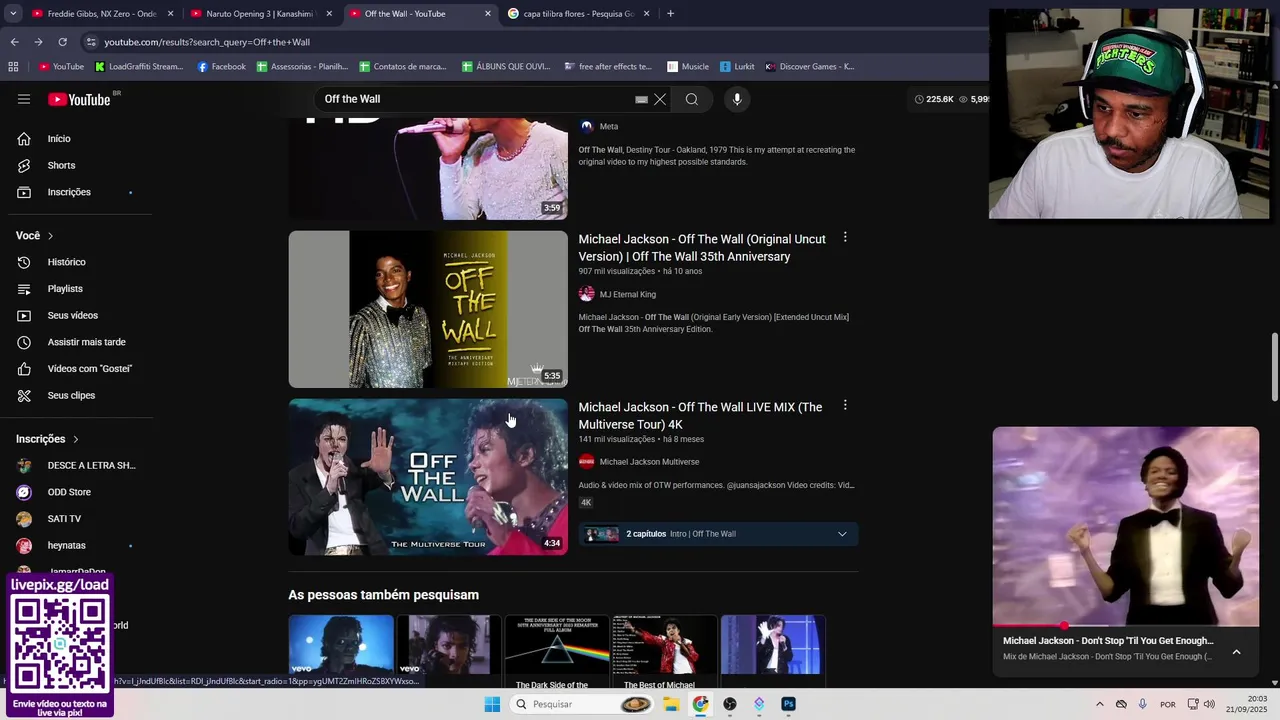Open the YouTube bookmark

pos(61,67)
